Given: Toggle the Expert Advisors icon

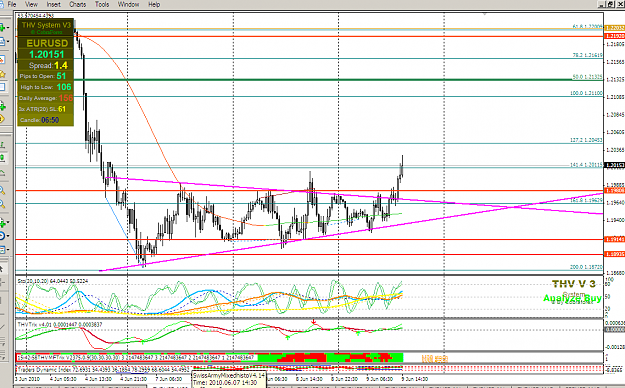Looking at the screenshot, I should tap(2, 119).
